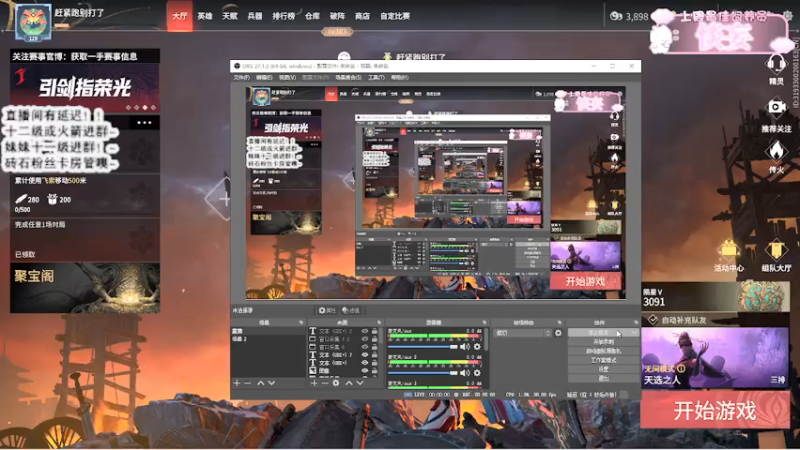Open the 精灵 headset icon in the game
The height and width of the screenshot is (450, 800).
pyautogui.click(x=776, y=65)
